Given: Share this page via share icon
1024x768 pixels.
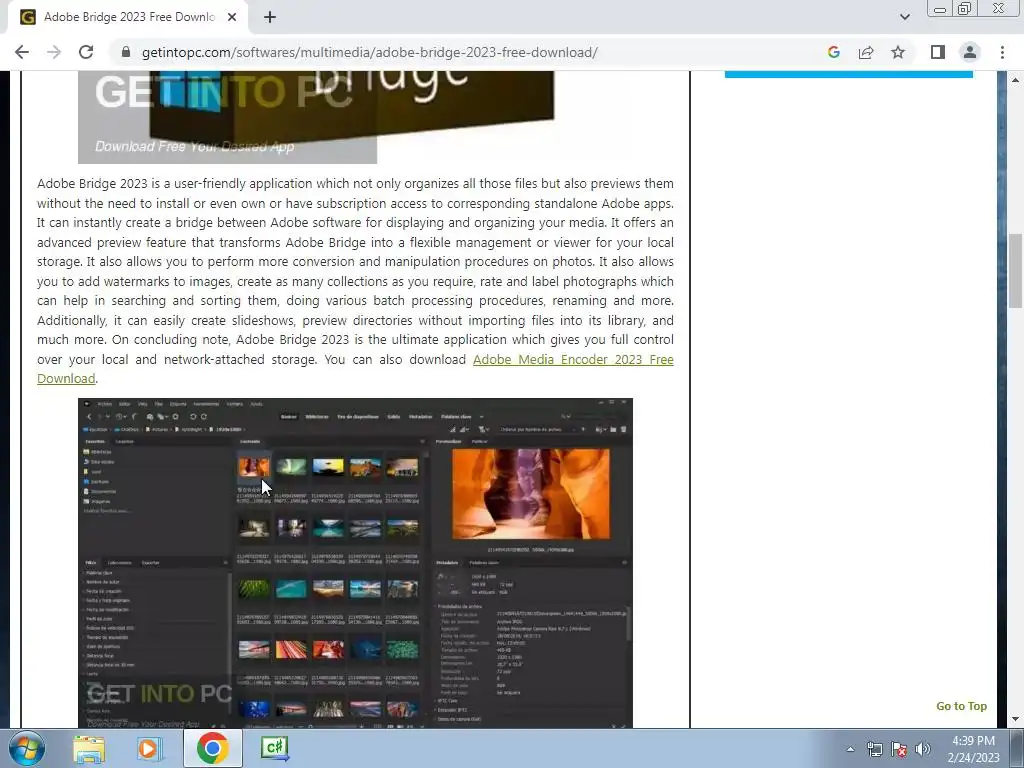Looking at the screenshot, I should coord(866,52).
